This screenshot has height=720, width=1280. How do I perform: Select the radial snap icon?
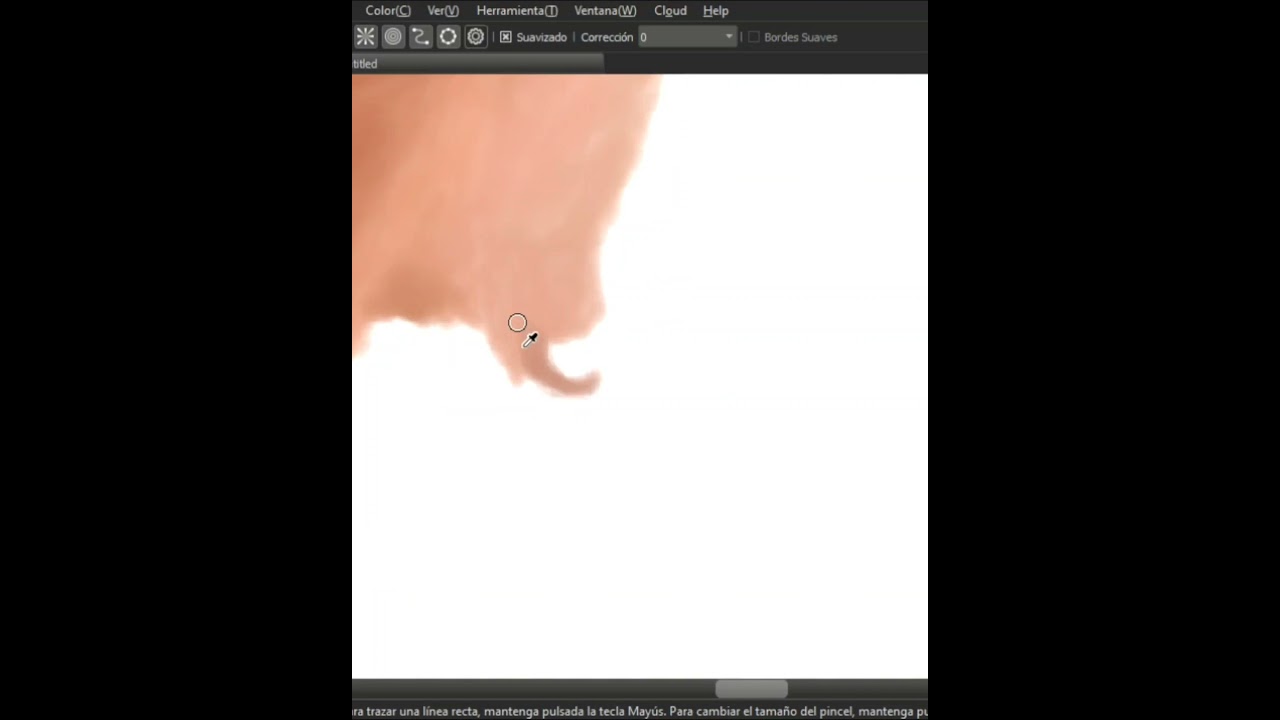[365, 37]
